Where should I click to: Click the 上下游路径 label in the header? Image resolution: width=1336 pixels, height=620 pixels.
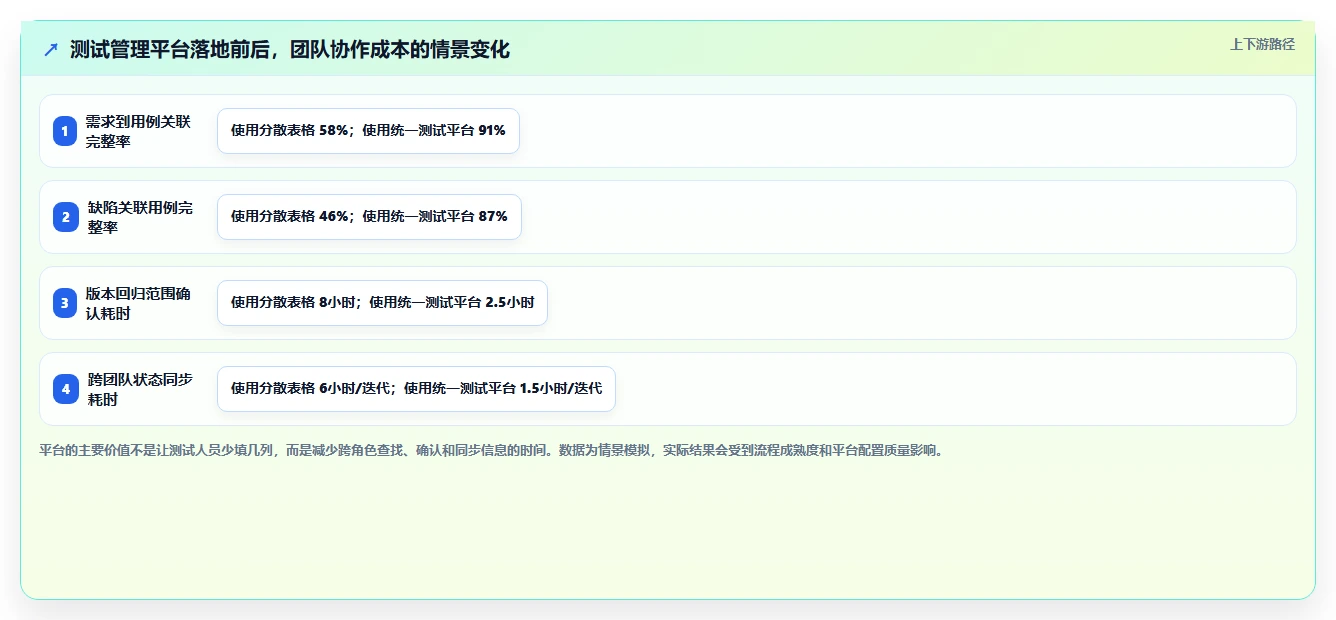pos(1262,44)
